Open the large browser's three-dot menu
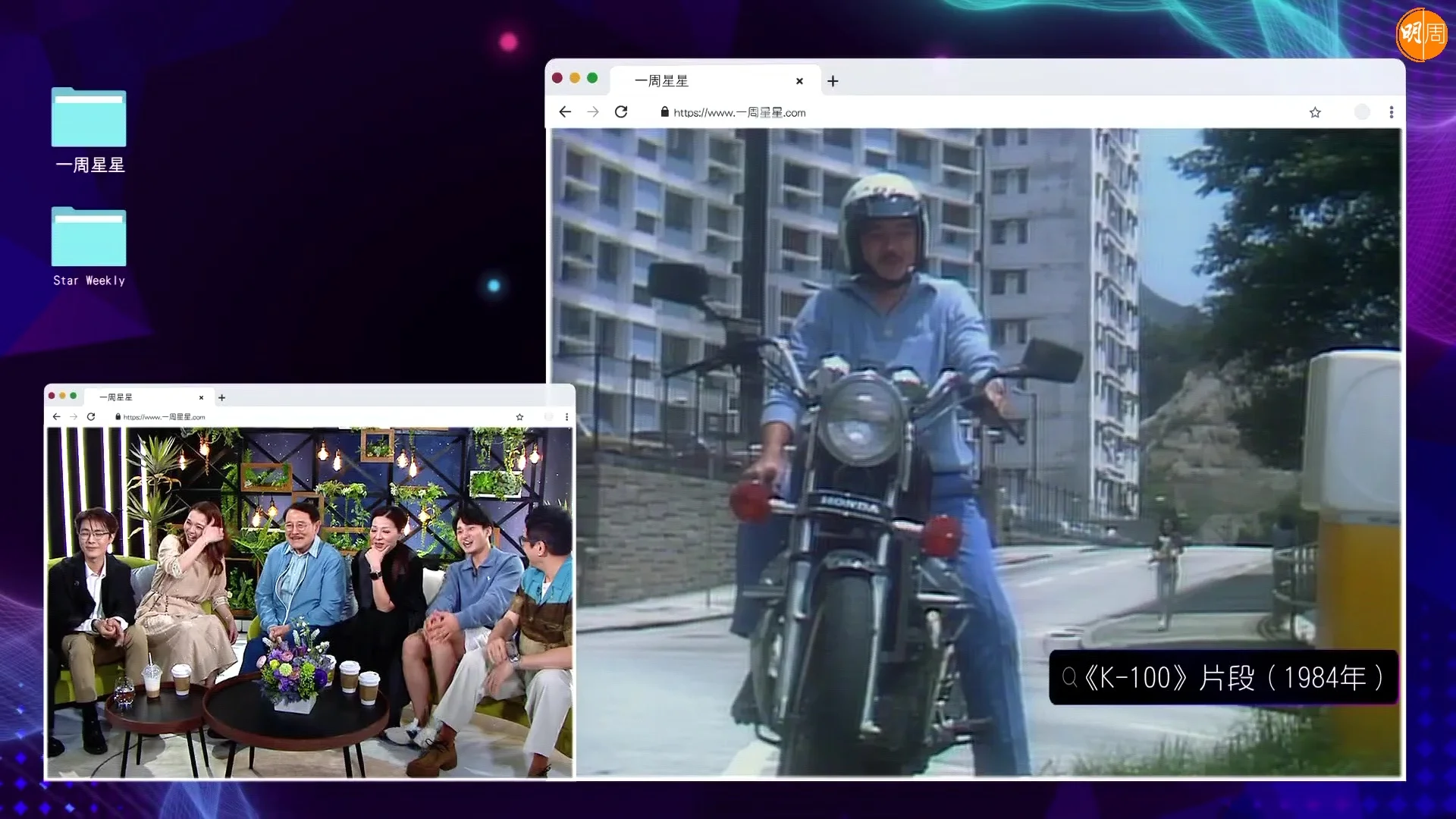The width and height of the screenshot is (1456, 819). click(x=1392, y=112)
